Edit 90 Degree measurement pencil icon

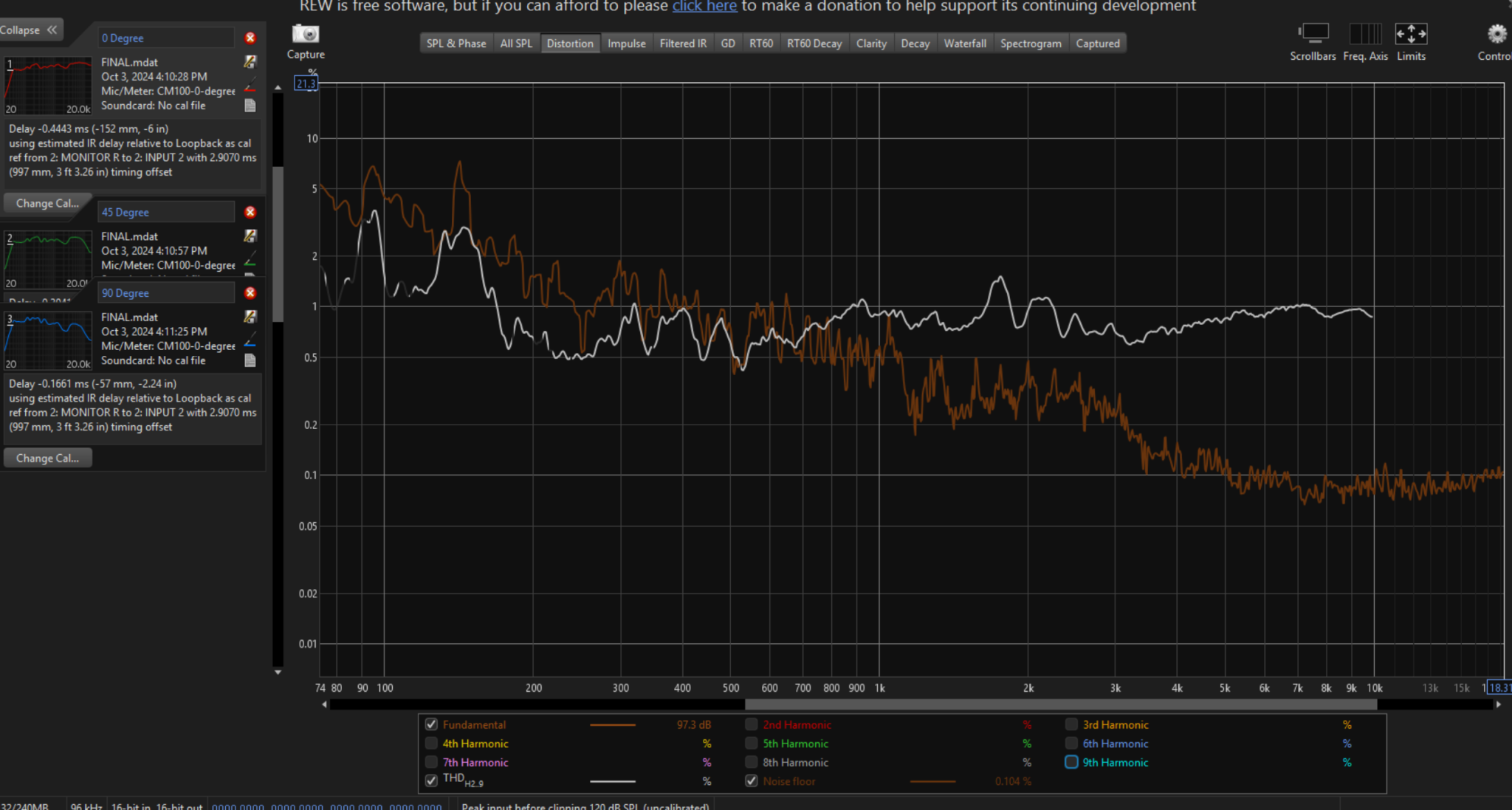(250, 317)
